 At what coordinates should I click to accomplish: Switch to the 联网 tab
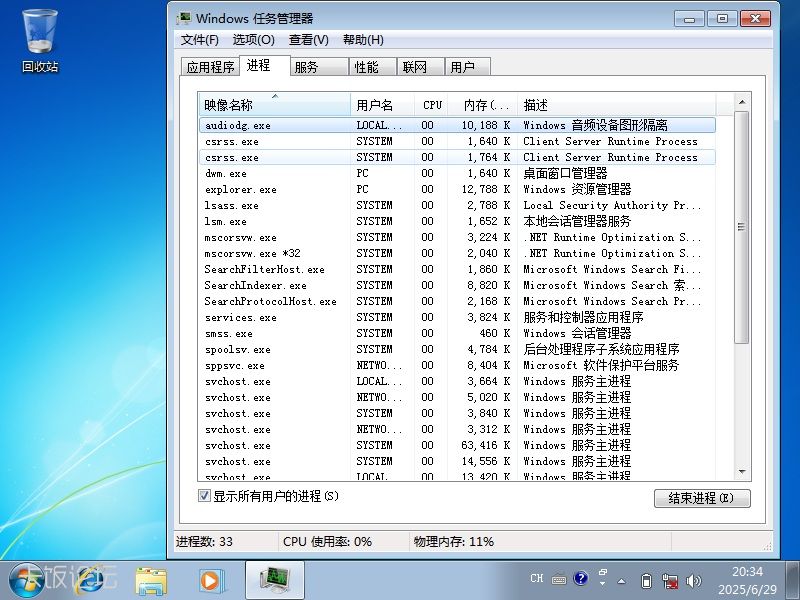click(x=420, y=67)
